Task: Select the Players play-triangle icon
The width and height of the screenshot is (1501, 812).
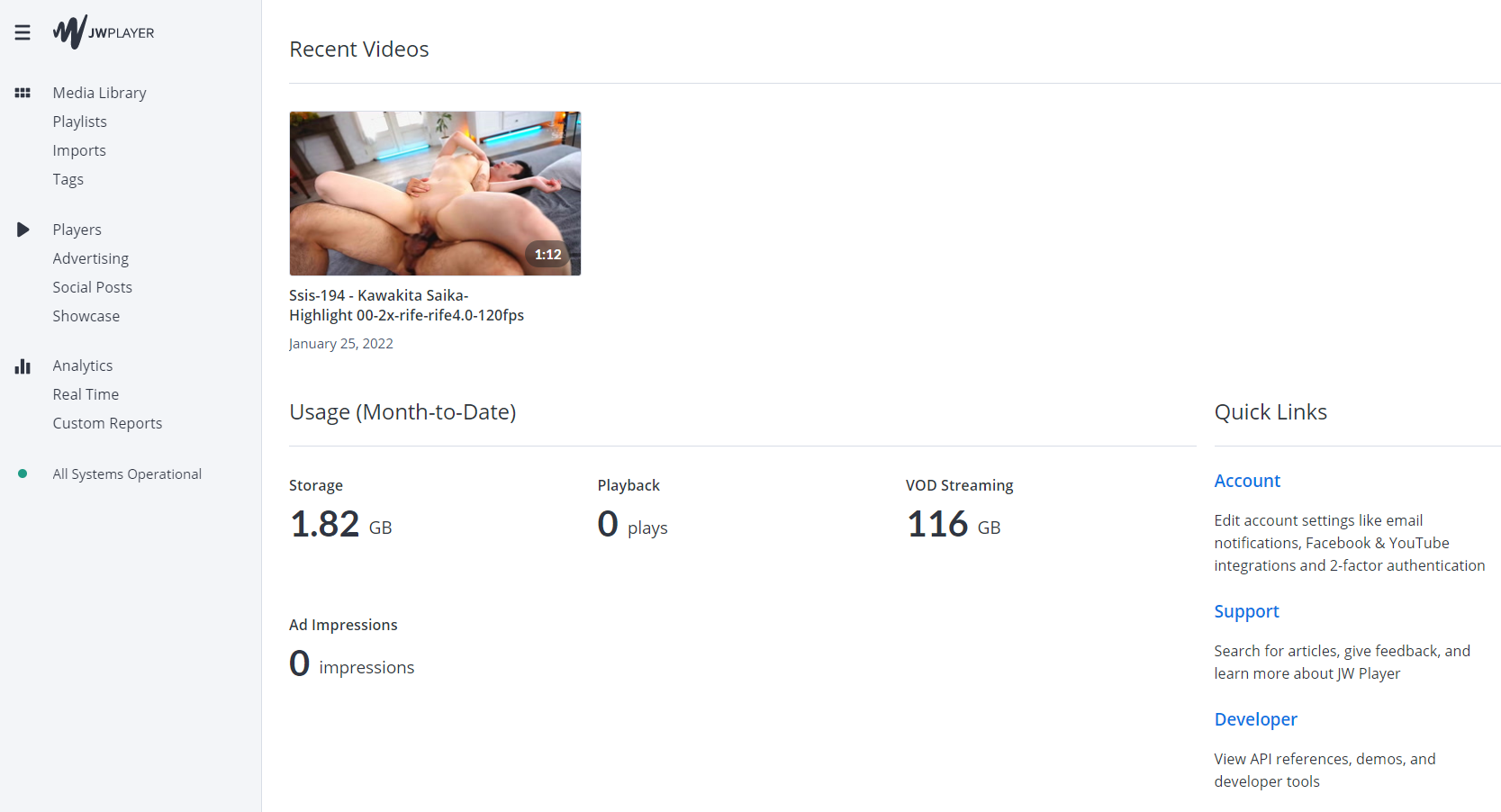Action: point(23,230)
